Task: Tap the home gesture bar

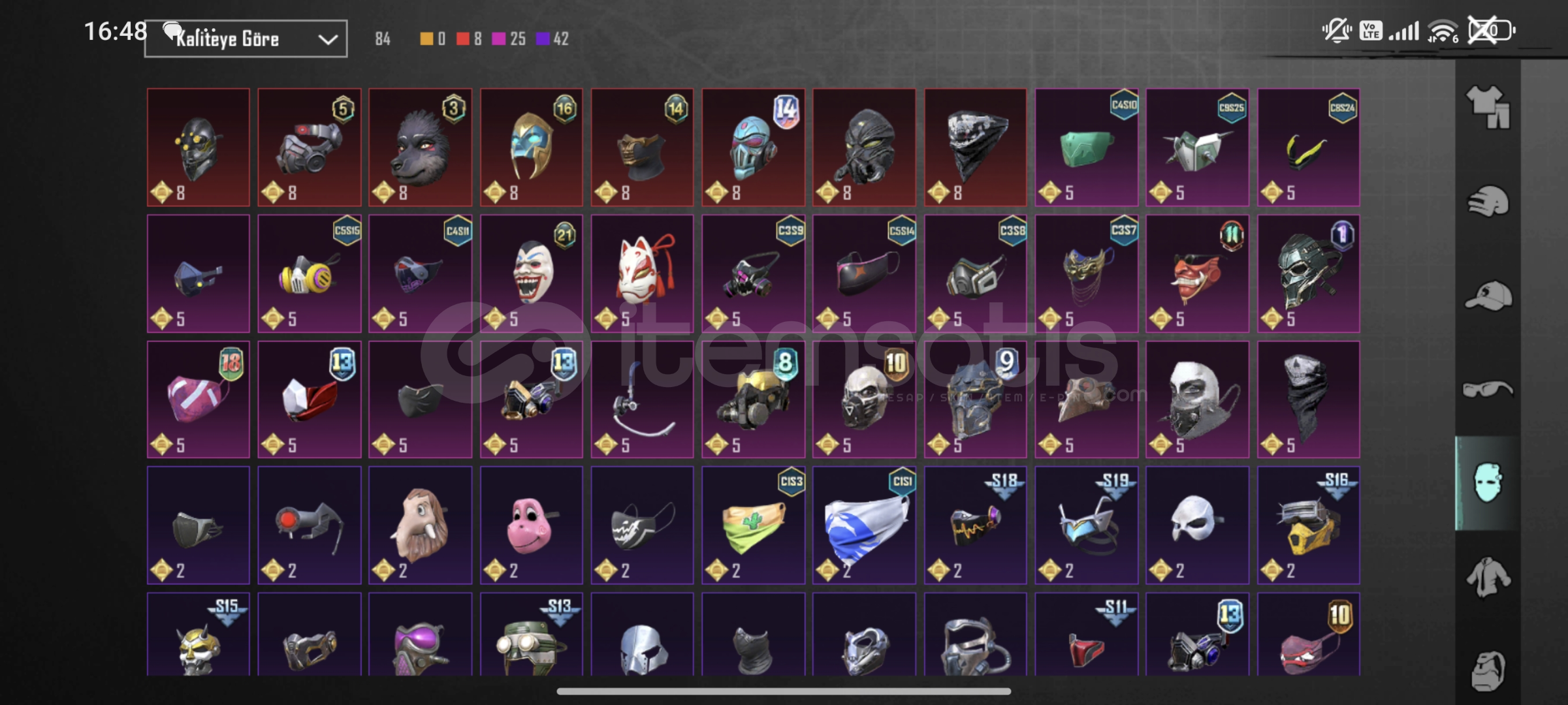Action: [x=784, y=691]
